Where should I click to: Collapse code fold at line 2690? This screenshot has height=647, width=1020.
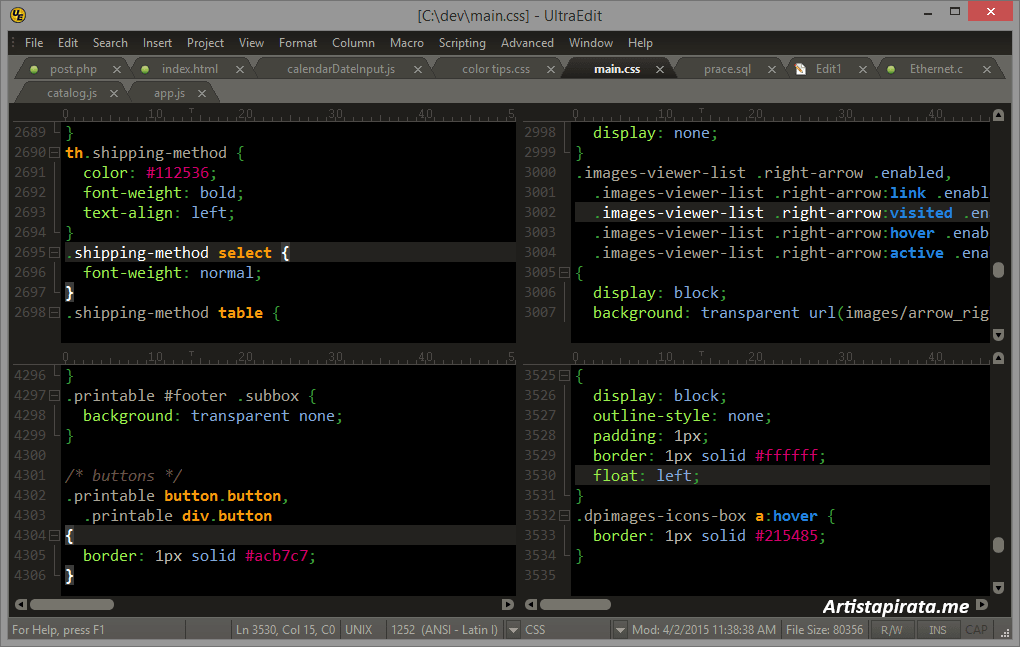(54, 153)
